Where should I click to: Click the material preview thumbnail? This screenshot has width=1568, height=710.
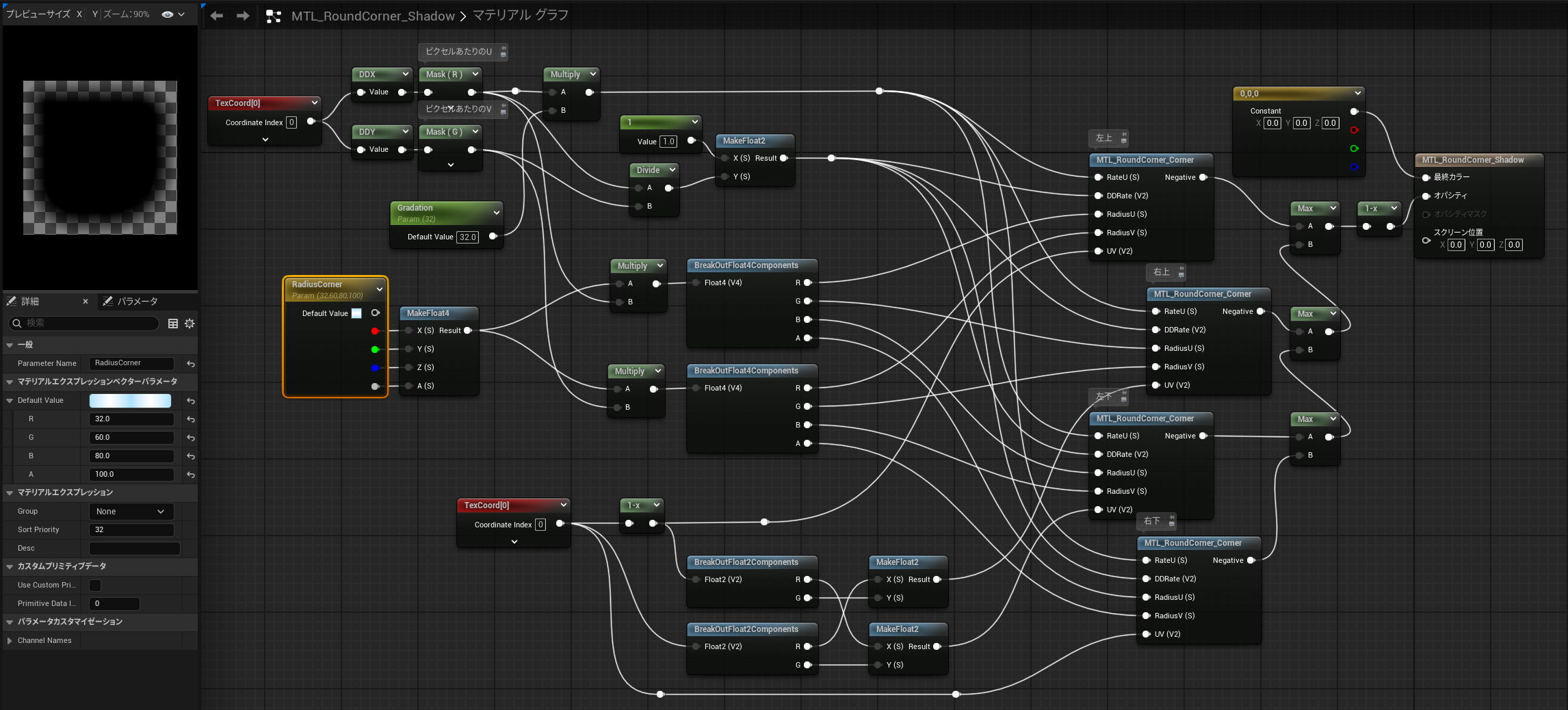pos(100,158)
